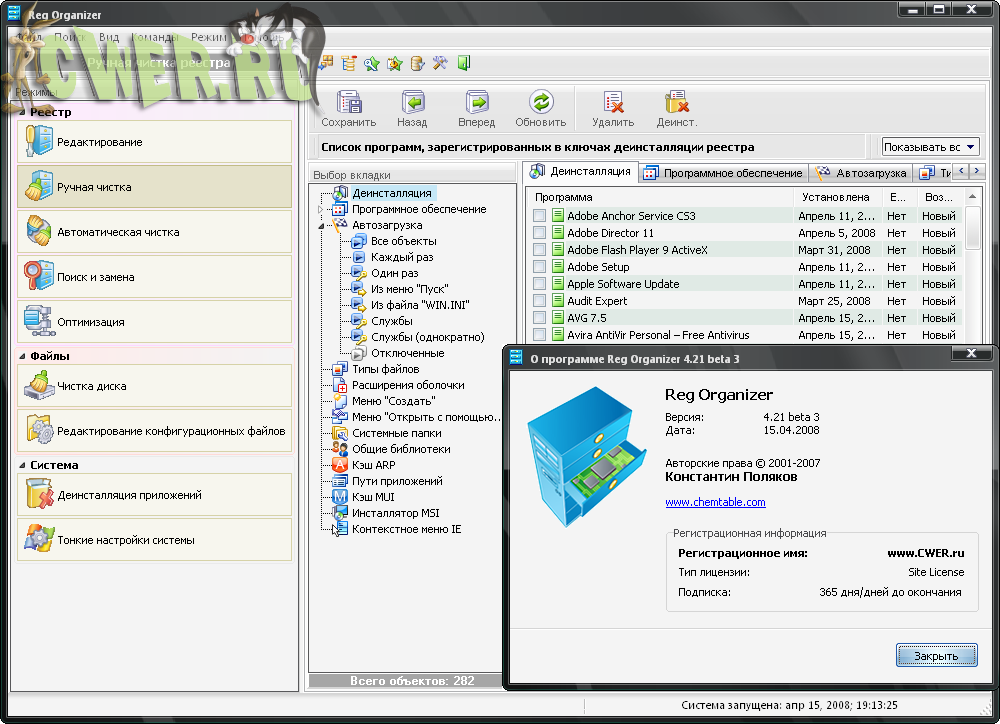
Task: Switch to the Программное обеспечение tab
Action: (x=722, y=173)
